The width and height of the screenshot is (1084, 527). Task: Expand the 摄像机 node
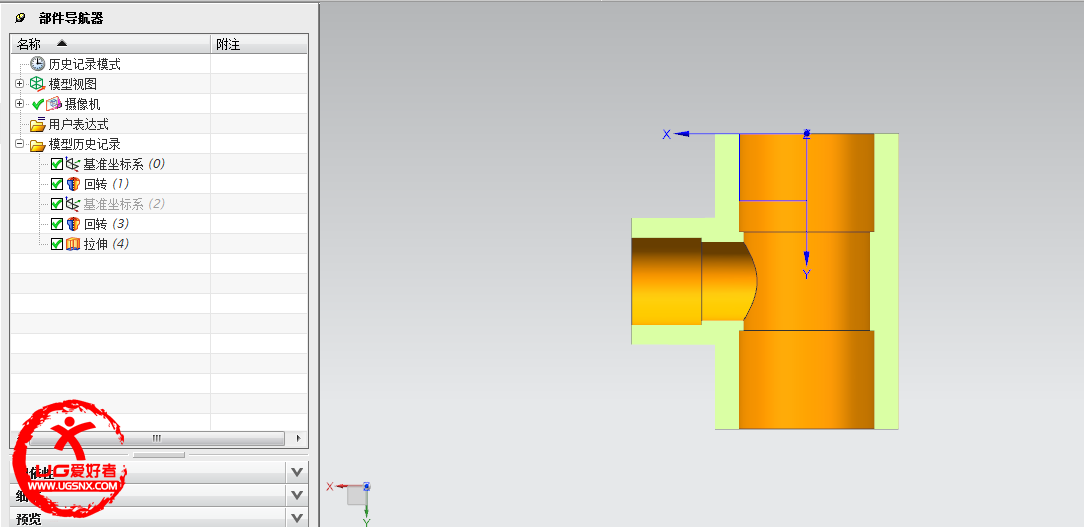coord(19,104)
